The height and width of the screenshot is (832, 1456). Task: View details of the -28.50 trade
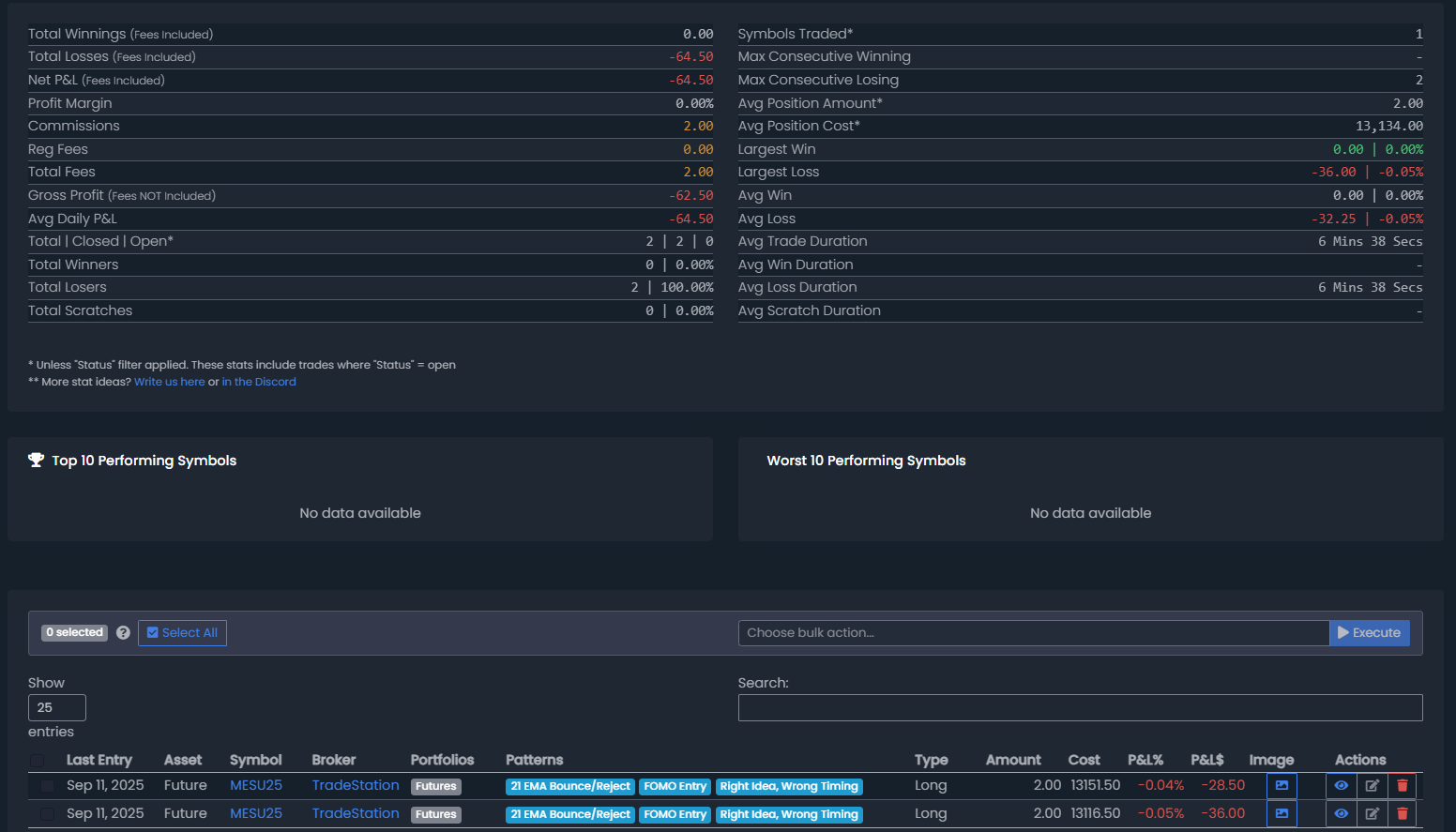click(1341, 786)
